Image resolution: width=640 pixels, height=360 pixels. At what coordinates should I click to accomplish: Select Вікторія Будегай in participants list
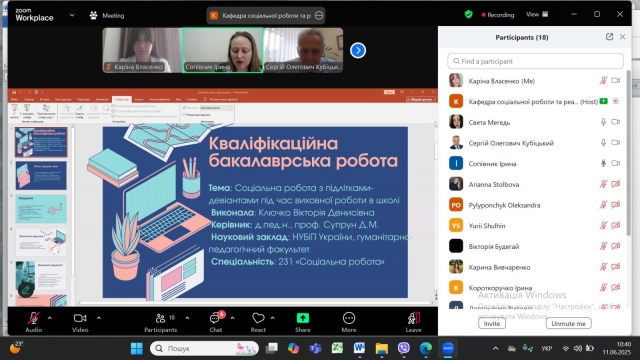coord(535,246)
